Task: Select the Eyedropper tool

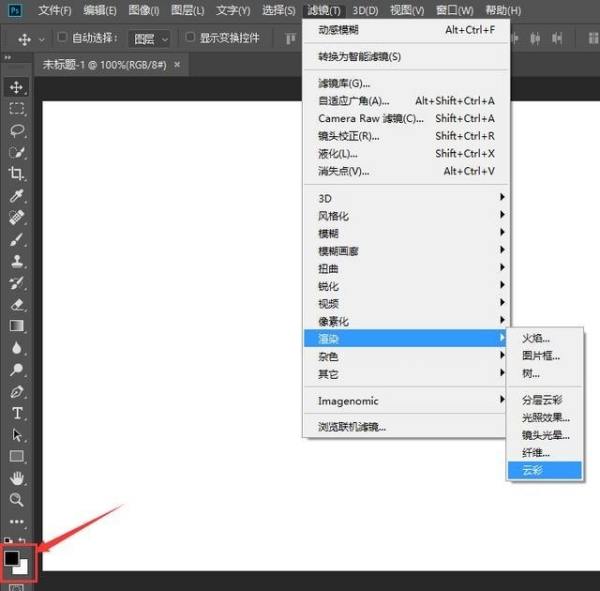Action: (16, 196)
